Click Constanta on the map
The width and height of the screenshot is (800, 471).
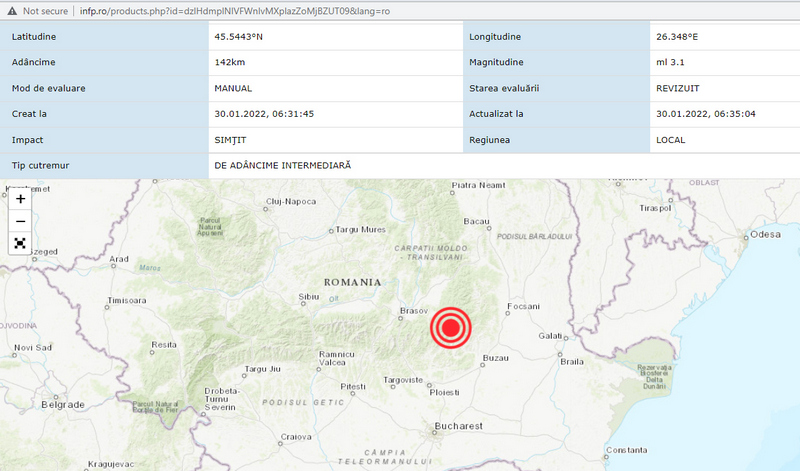[628, 449]
